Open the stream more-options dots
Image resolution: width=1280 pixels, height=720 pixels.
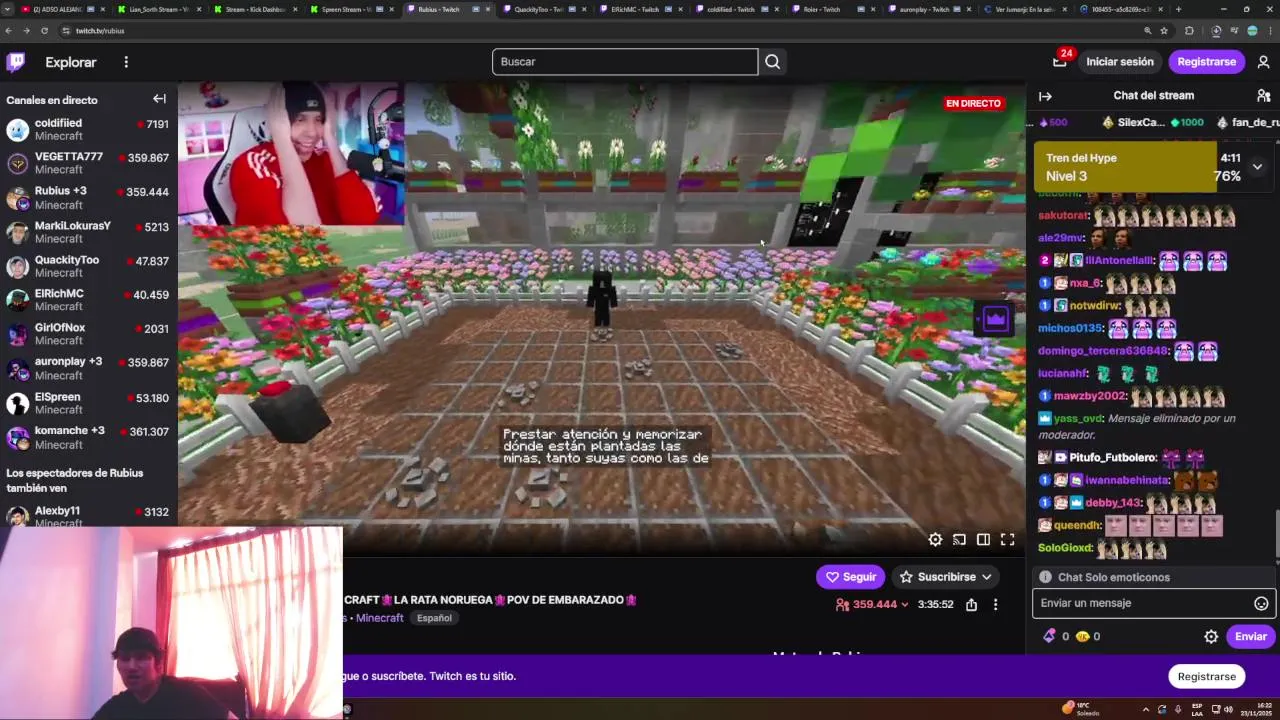(x=995, y=604)
